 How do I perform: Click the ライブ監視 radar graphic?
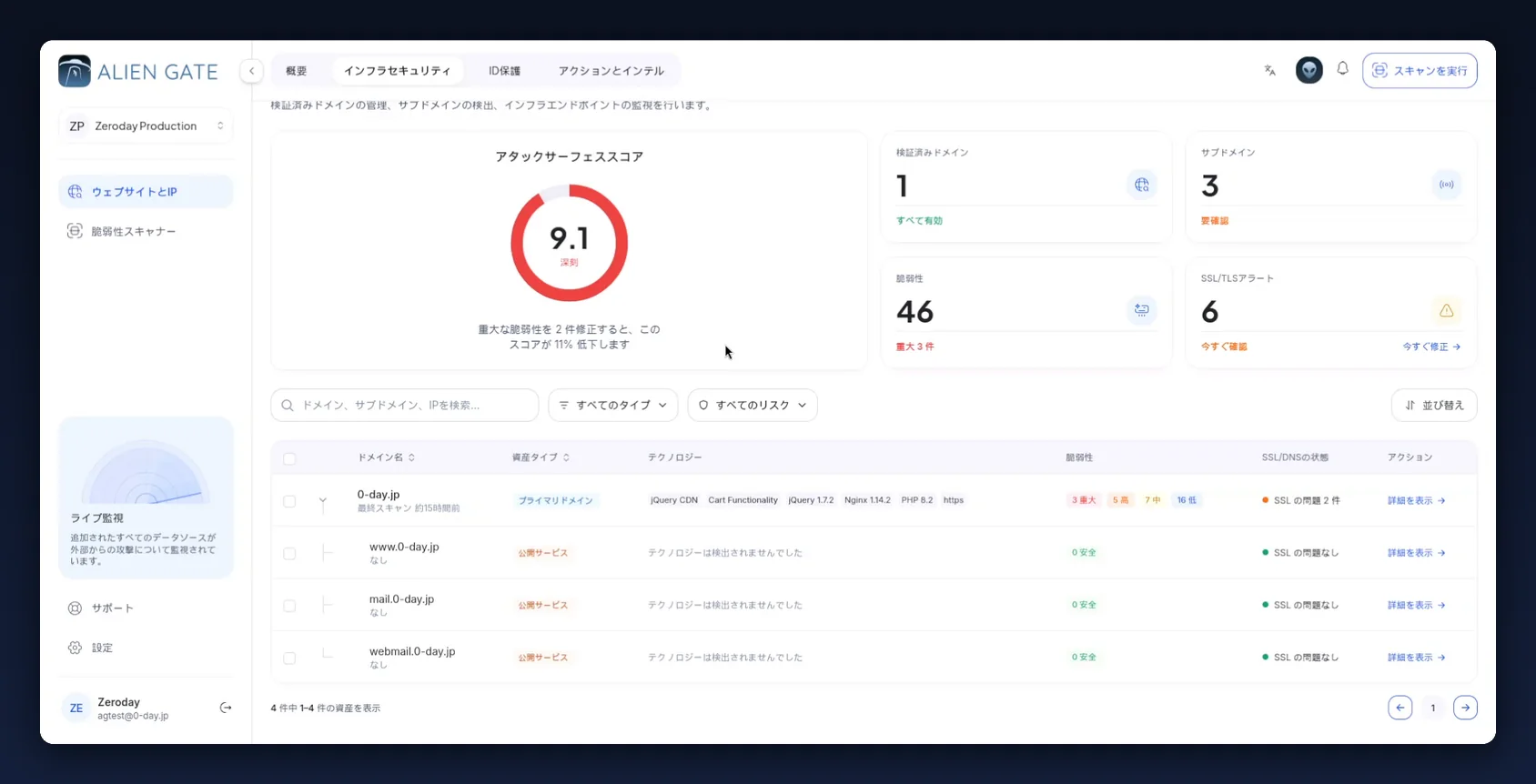point(146,473)
